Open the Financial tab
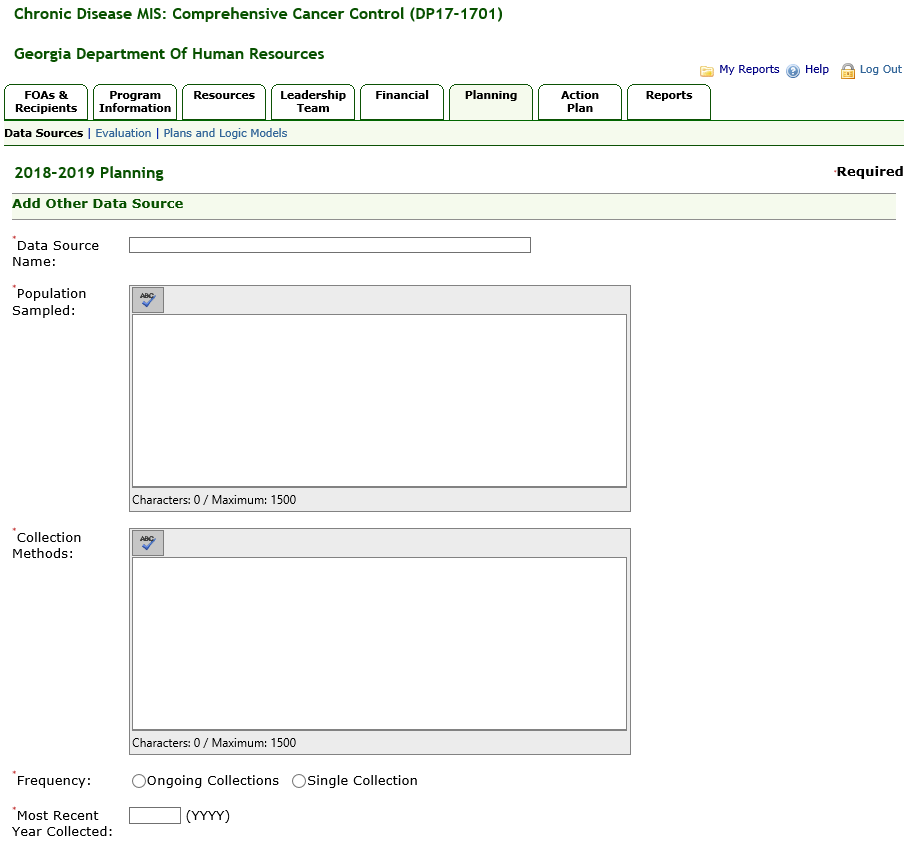 (402, 102)
